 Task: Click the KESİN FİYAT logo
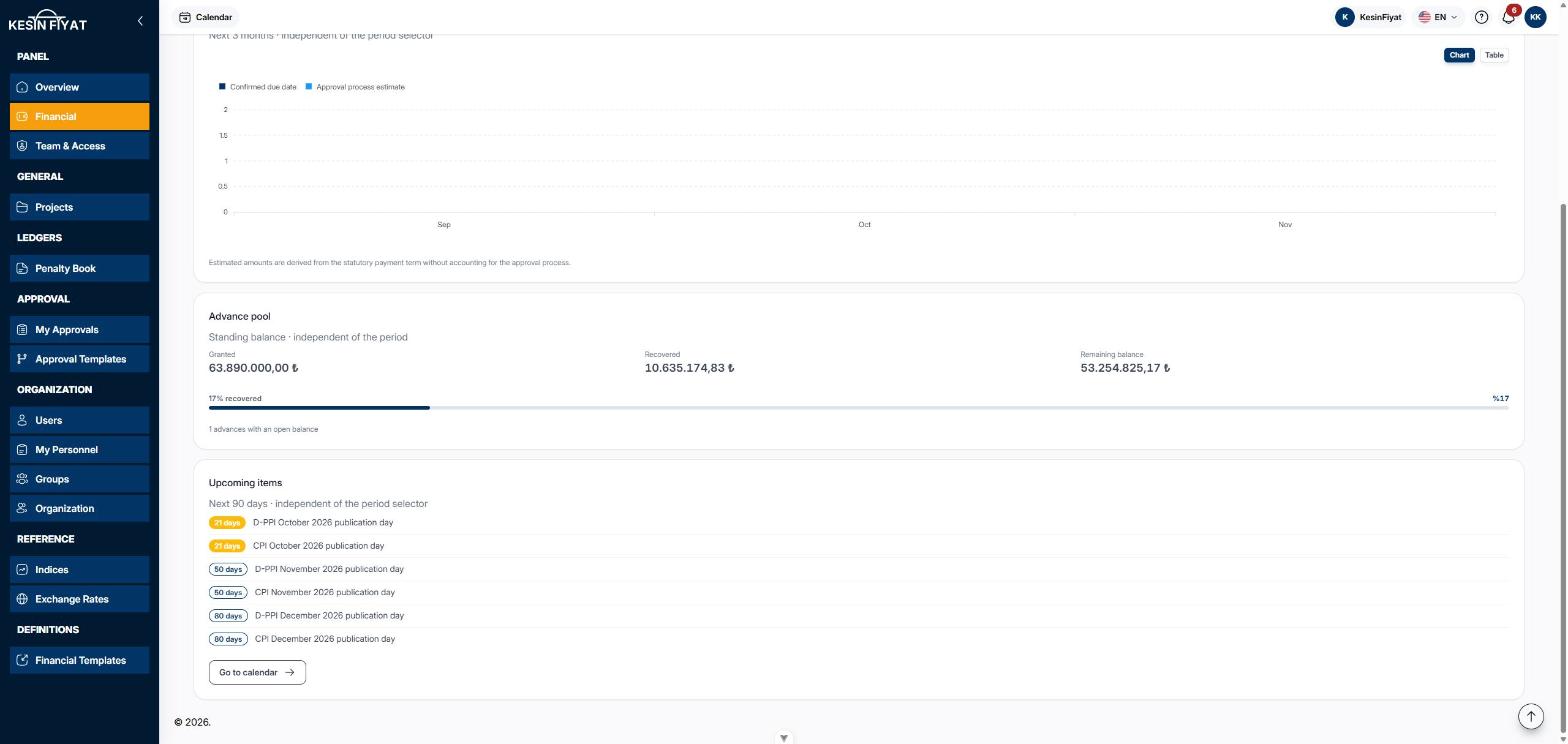click(48, 21)
